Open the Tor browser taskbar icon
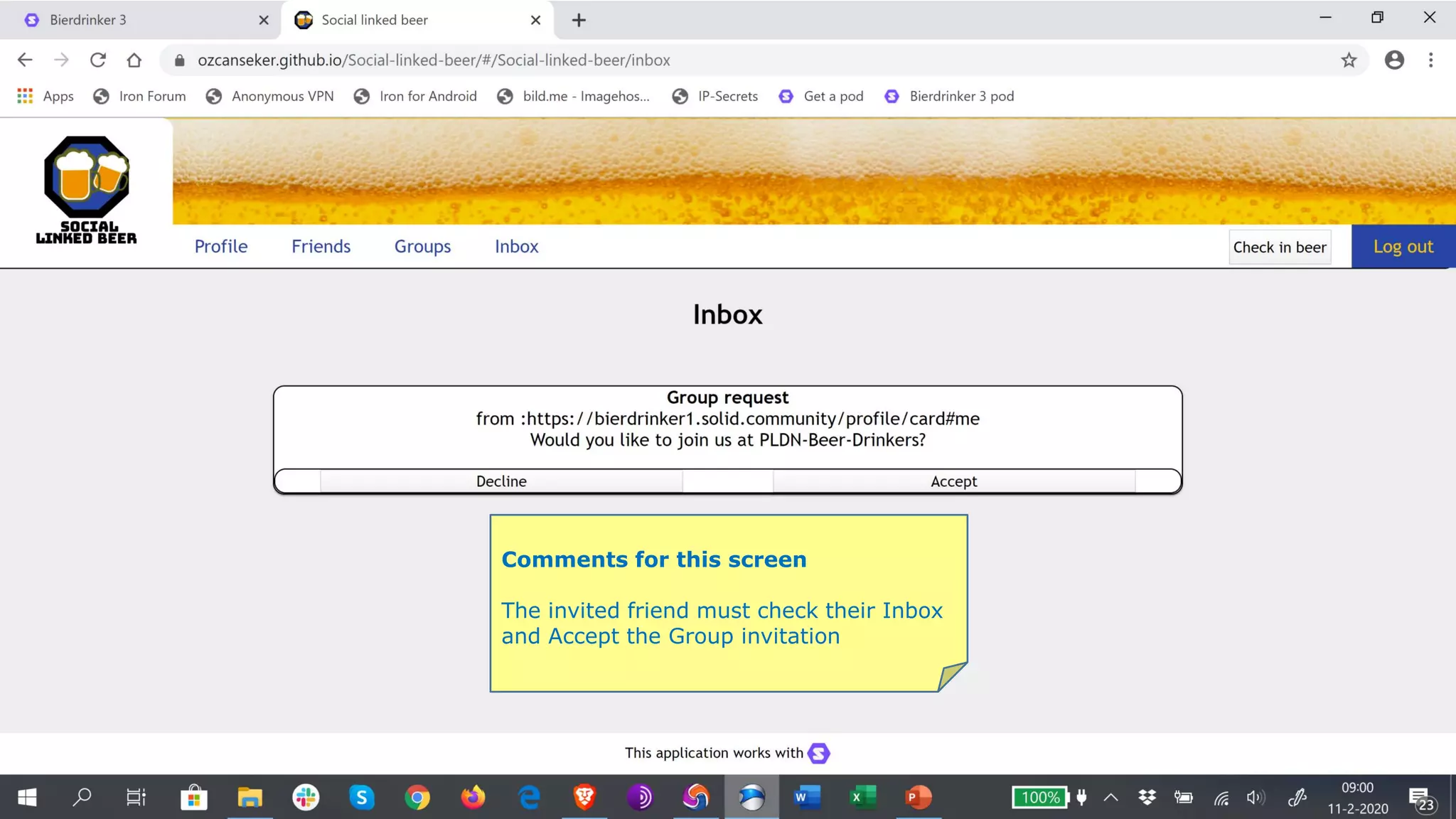Screen dimensions: 1456x819 coord(640,797)
